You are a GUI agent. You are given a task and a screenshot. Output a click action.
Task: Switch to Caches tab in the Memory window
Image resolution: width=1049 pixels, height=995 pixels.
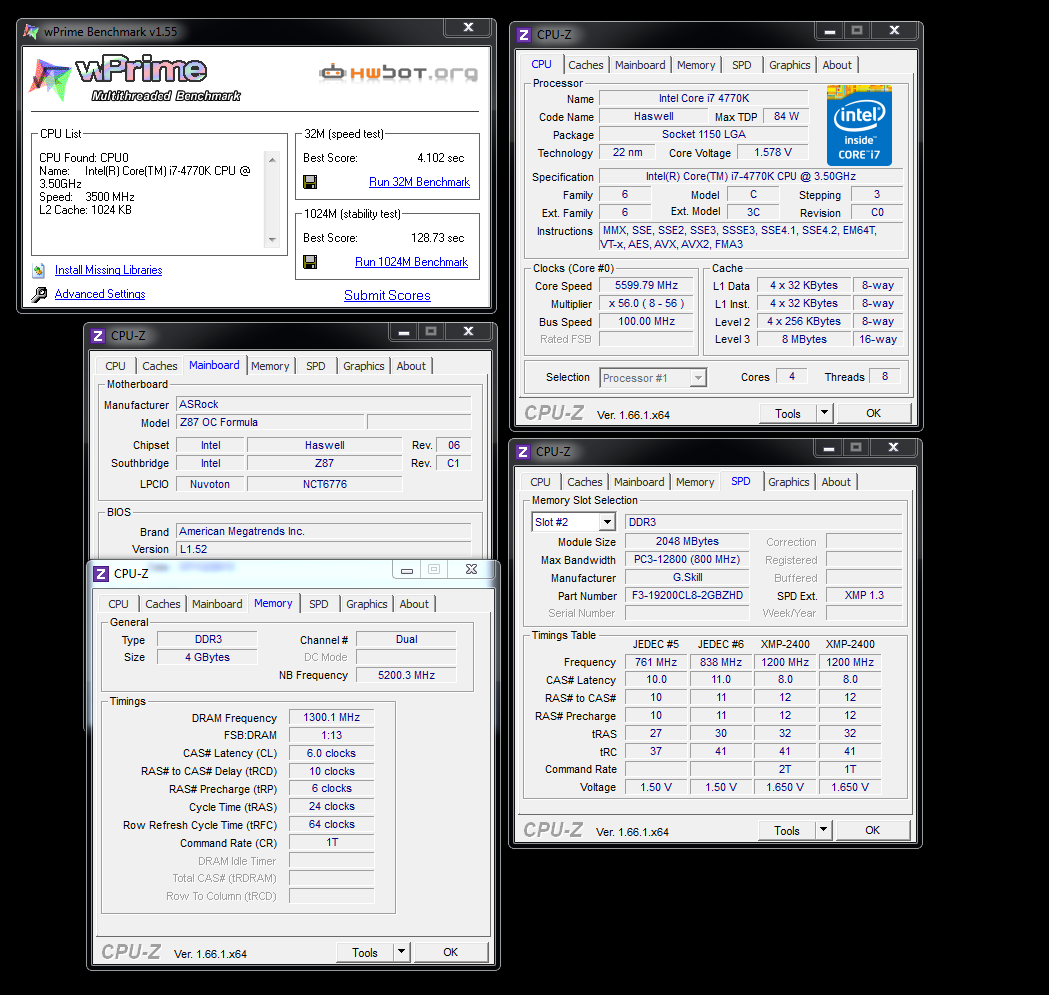[163, 604]
